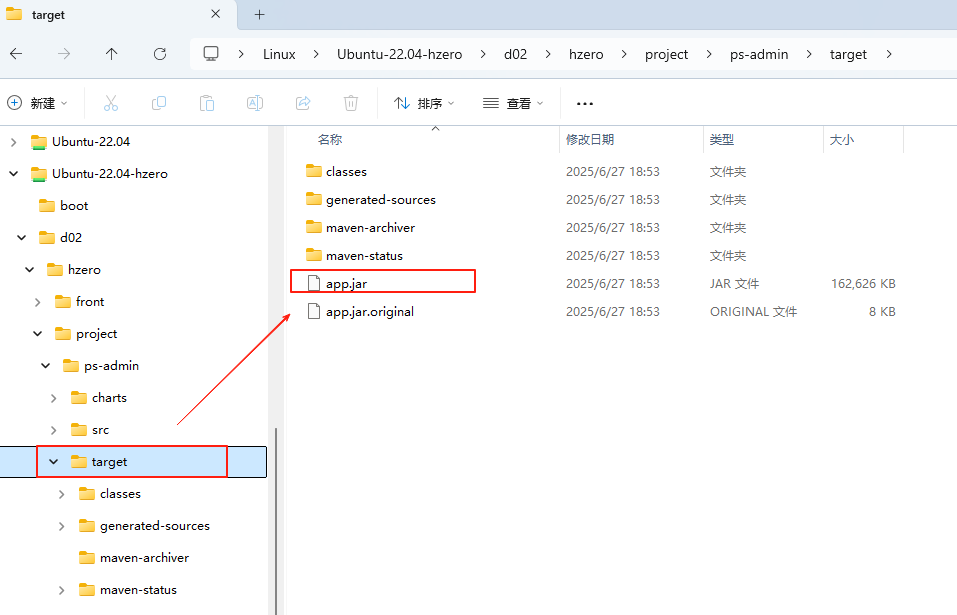The image size is (957, 615).
Task: Open the 新建 (New) dropdown
Action: [x=38, y=103]
